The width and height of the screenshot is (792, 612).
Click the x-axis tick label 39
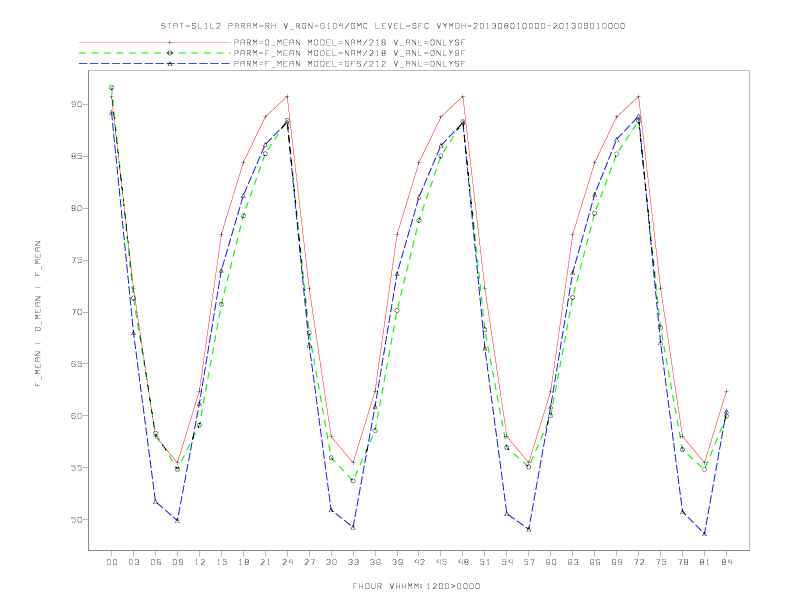tap(397, 562)
